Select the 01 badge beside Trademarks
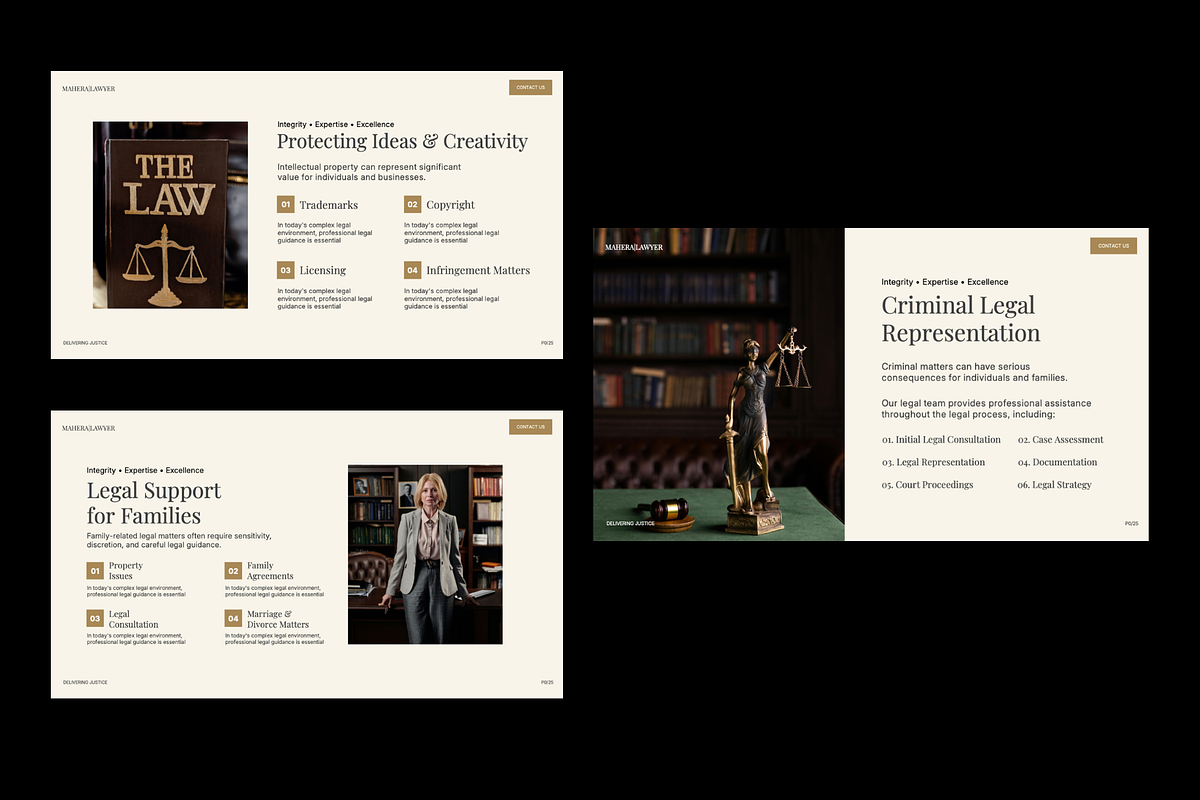This screenshot has width=1200, height=800. [286, 204]
